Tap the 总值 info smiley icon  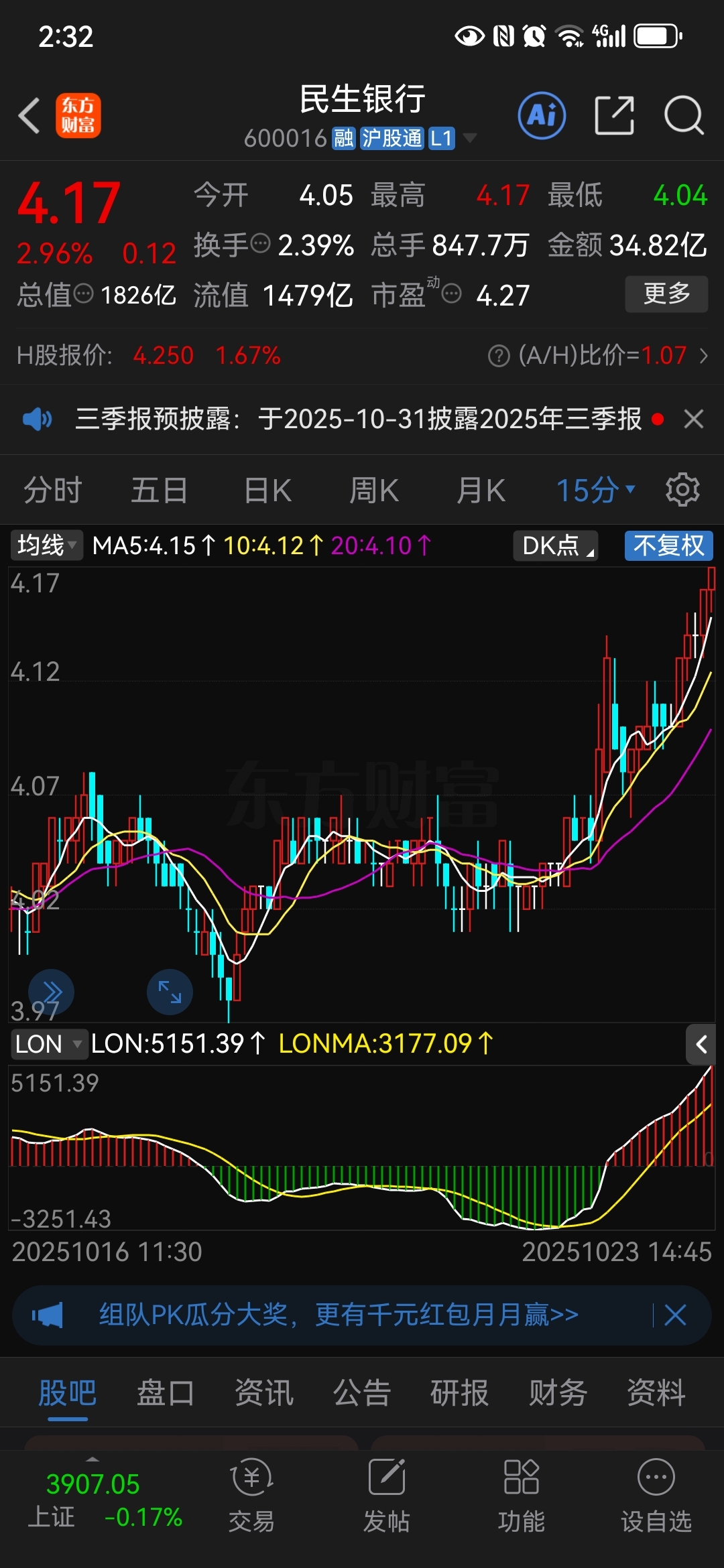pos(83,293)
